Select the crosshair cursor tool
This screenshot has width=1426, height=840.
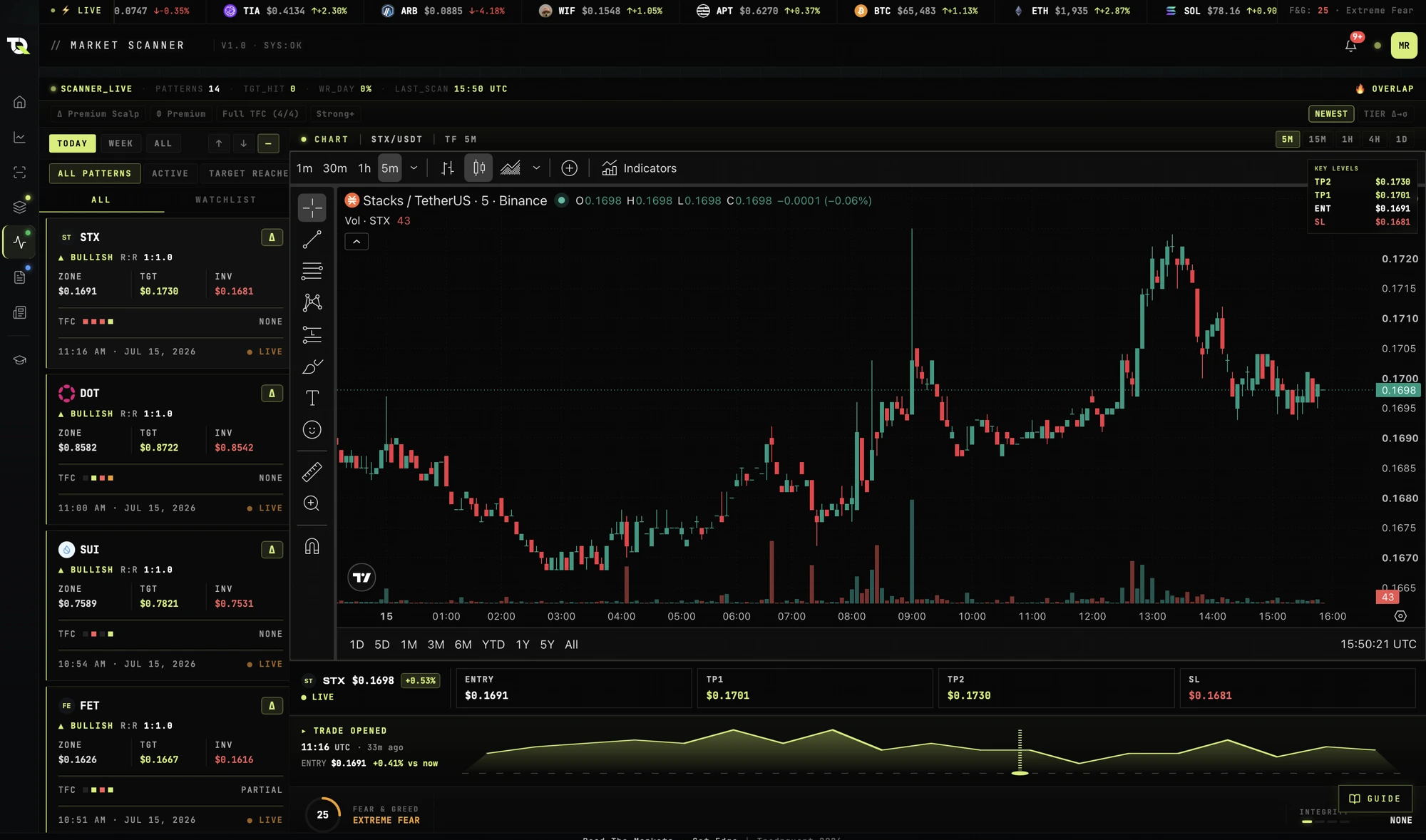(312, 208)
